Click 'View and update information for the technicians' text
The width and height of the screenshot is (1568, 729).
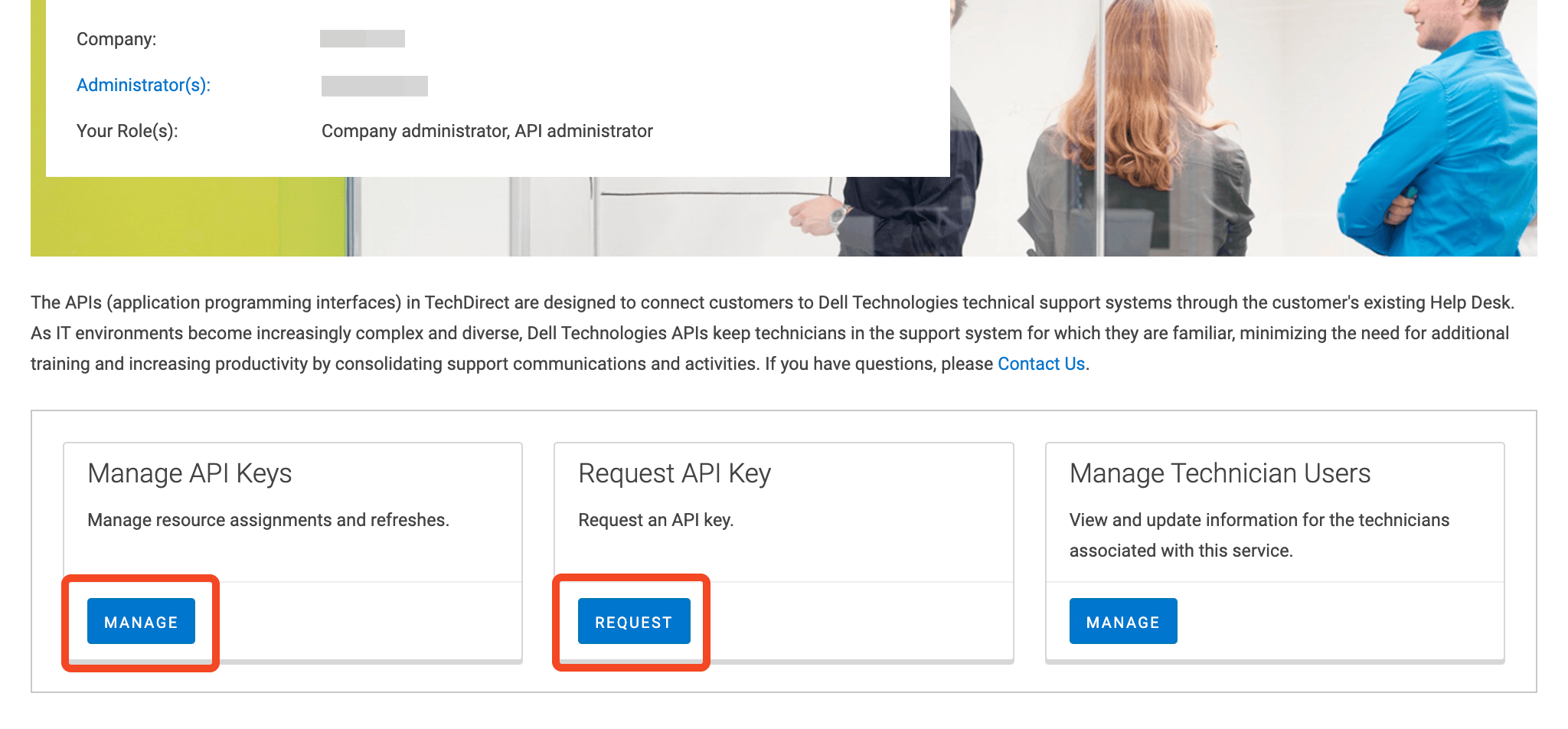coord(1259,520)
